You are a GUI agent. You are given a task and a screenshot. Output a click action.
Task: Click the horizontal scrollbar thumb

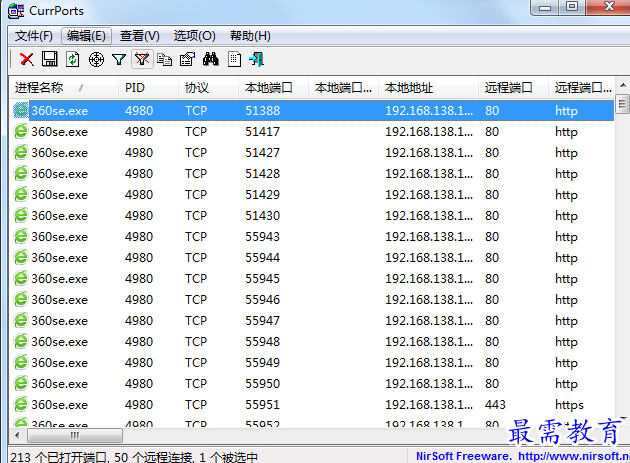click(x=75, y=435)
